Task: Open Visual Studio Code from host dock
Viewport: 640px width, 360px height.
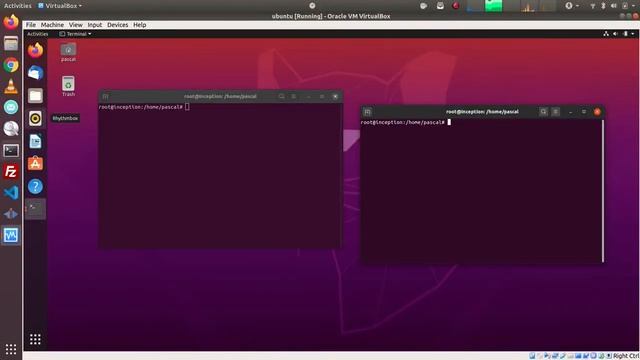Action: click(11, 193)
